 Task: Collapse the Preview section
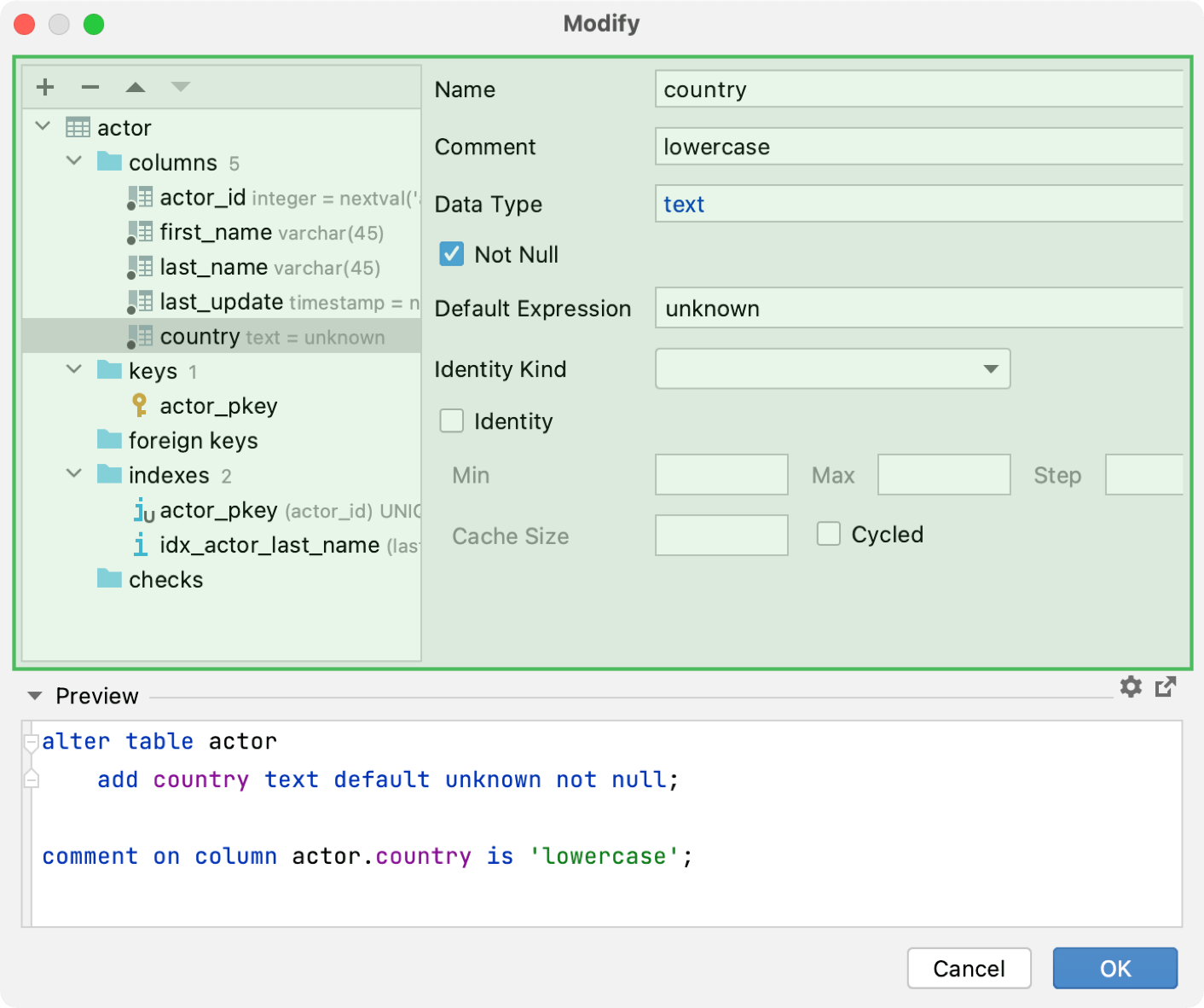pyautogui.click(x=34, y=695)
